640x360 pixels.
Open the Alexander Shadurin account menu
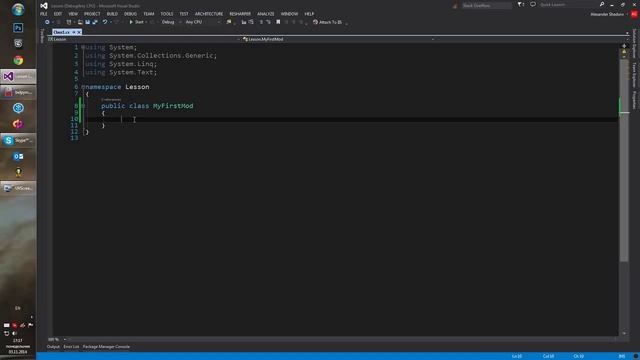point(609,14)
